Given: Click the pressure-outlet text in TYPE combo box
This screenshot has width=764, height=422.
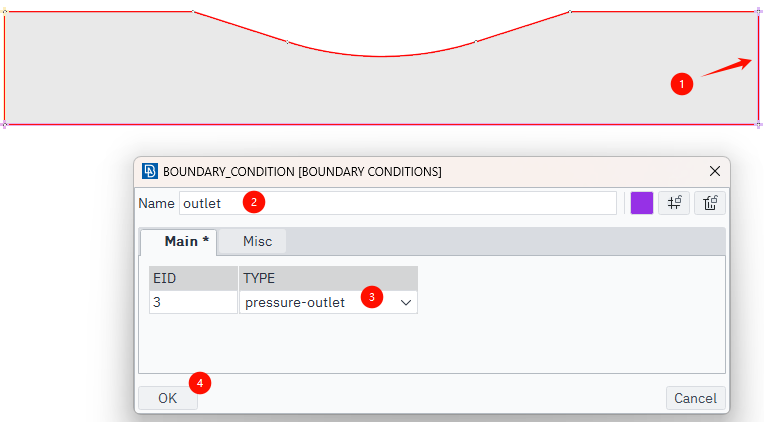Looking at the screenshot, I should point(295,301).
